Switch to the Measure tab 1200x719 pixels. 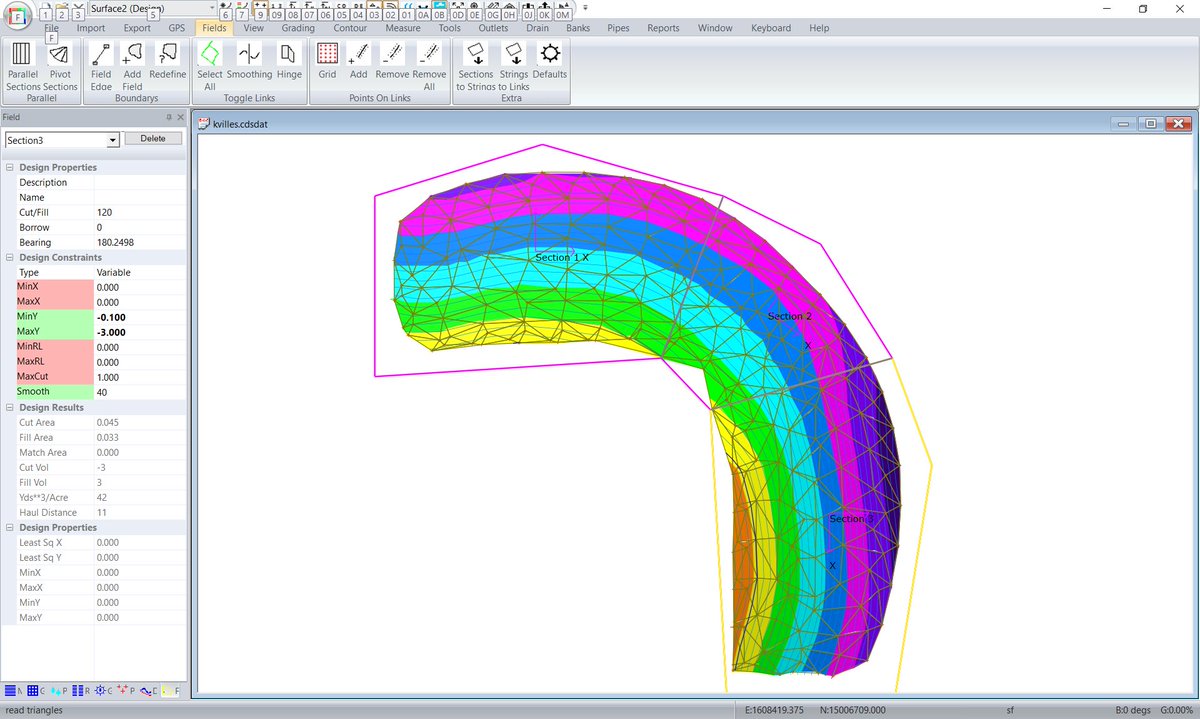[x=403, y=28]
